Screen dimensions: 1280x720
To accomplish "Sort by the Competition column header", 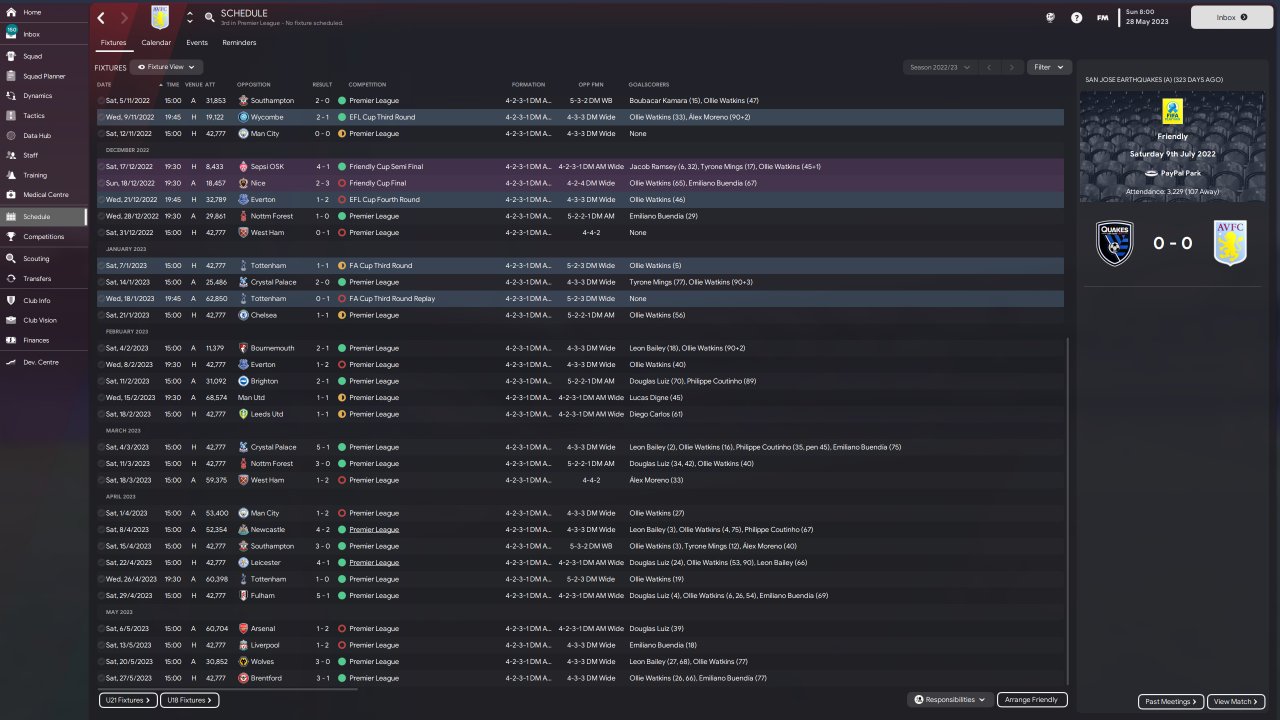I will 367,85.
